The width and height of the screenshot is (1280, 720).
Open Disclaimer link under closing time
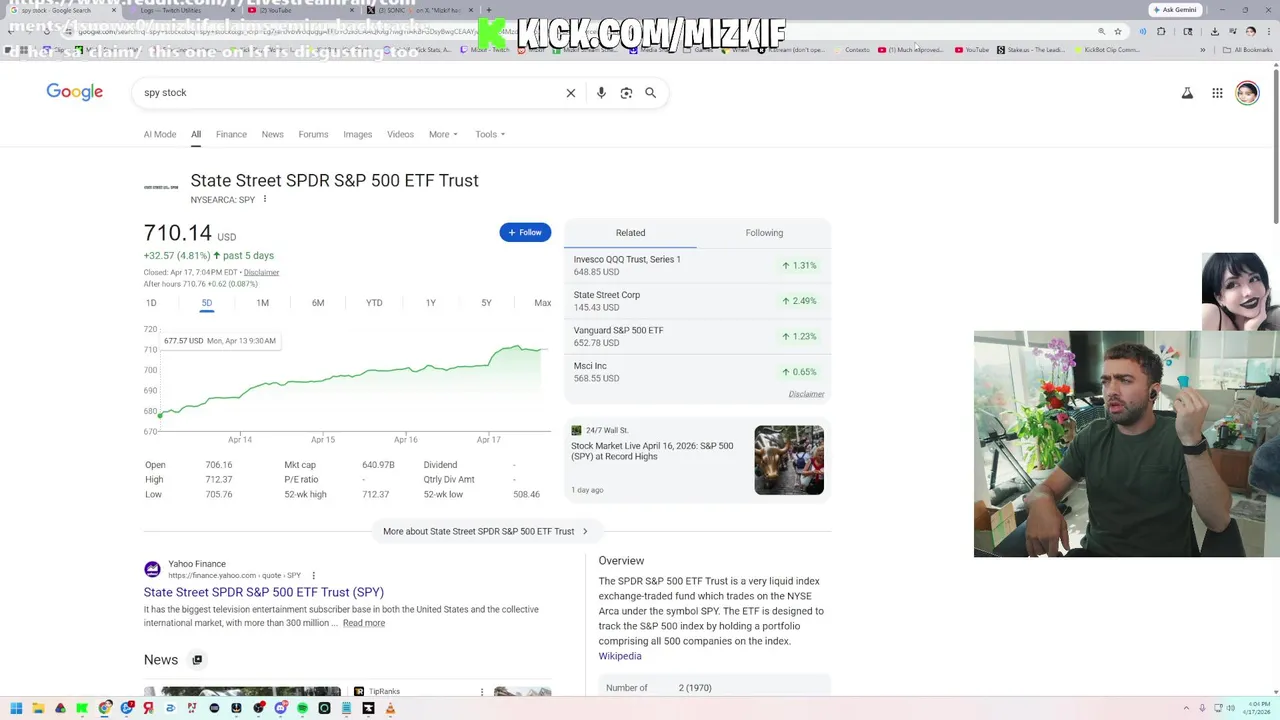(261, 272)
